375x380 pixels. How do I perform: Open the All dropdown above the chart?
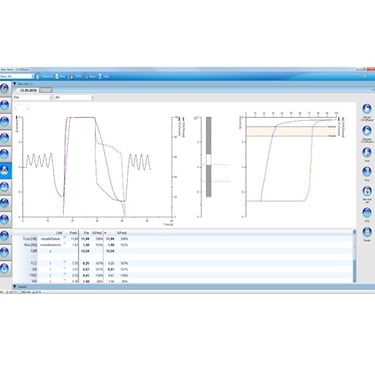pos(73,98)
